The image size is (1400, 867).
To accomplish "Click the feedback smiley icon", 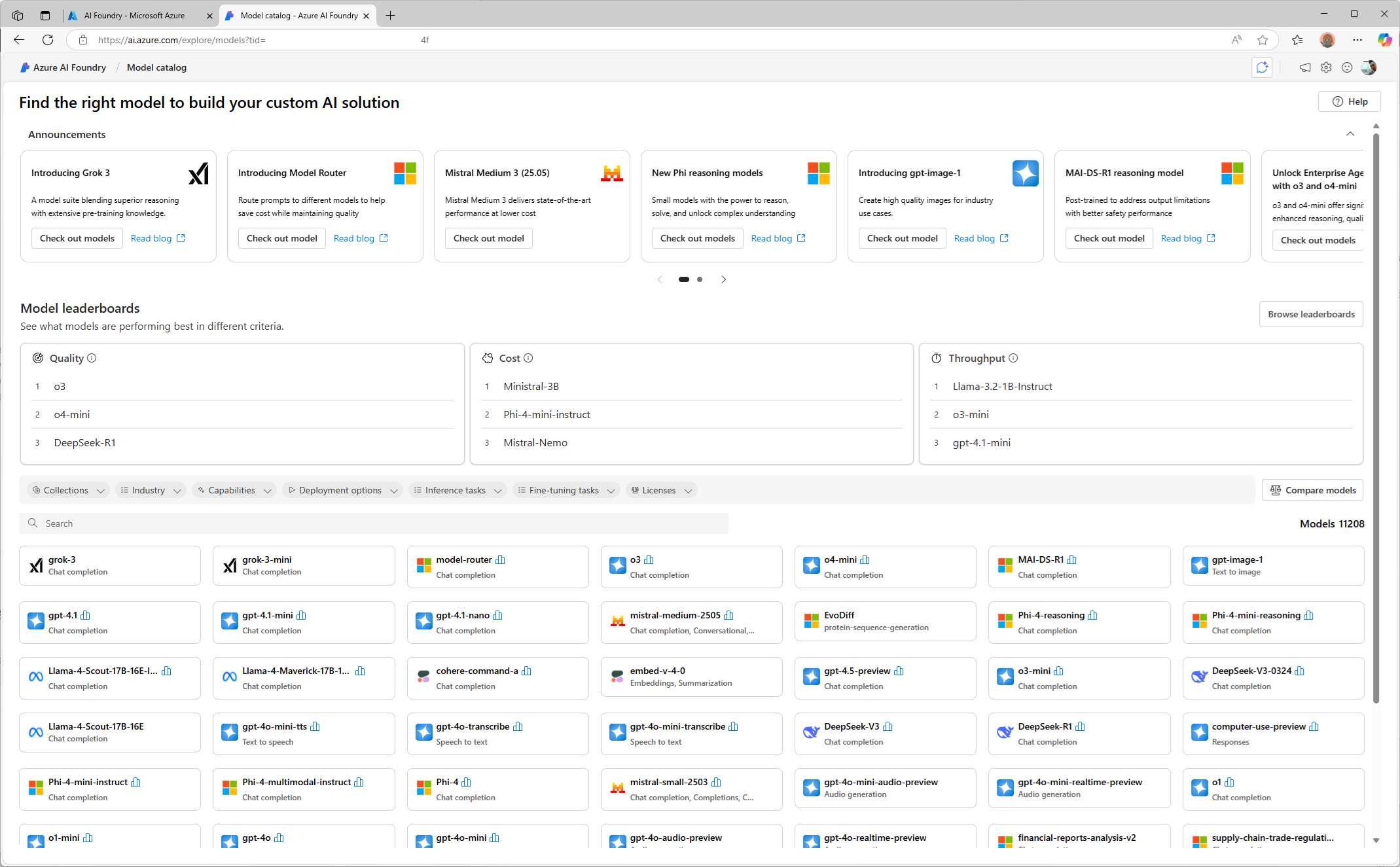I will (1347, 67).
